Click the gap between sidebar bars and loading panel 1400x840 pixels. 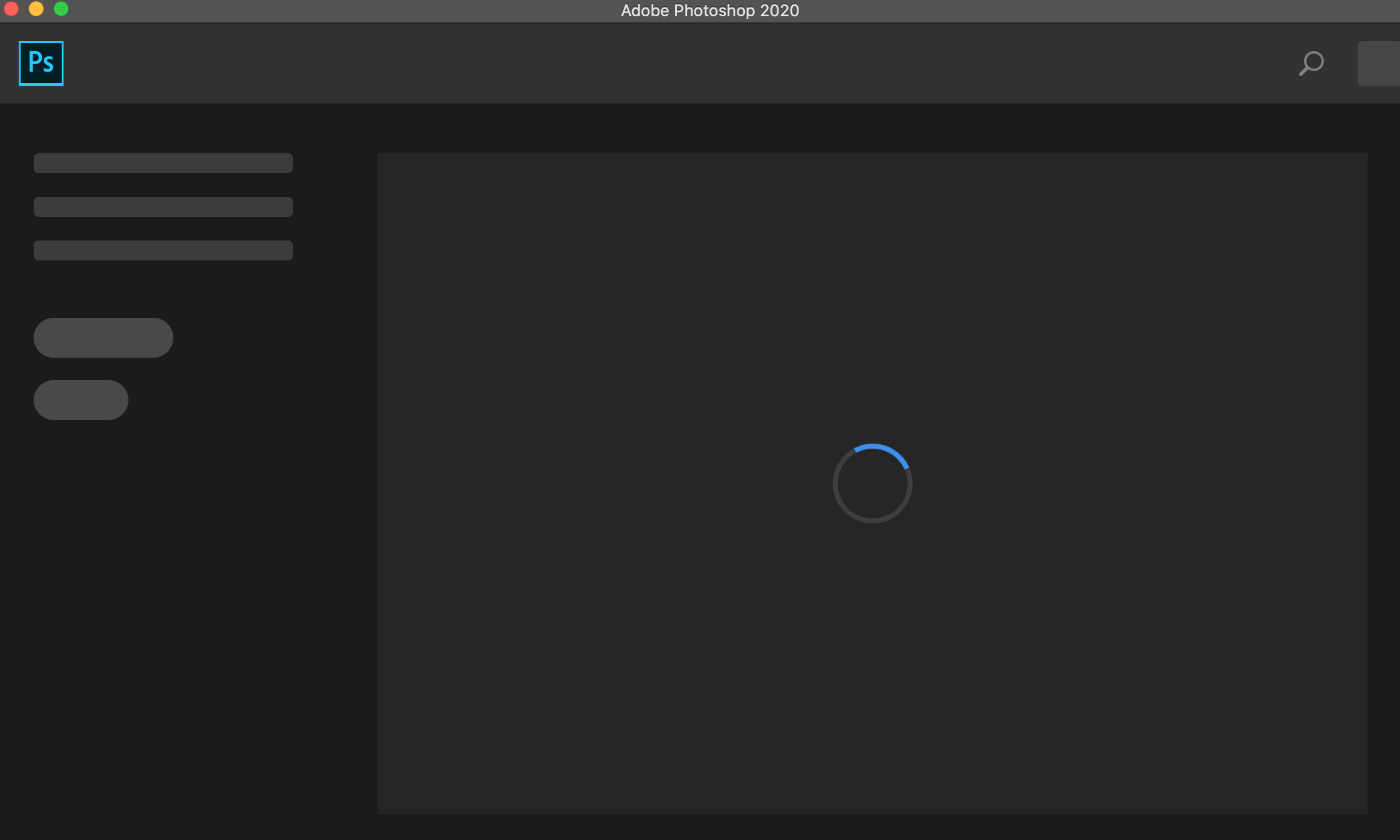[x=335, y=206]
